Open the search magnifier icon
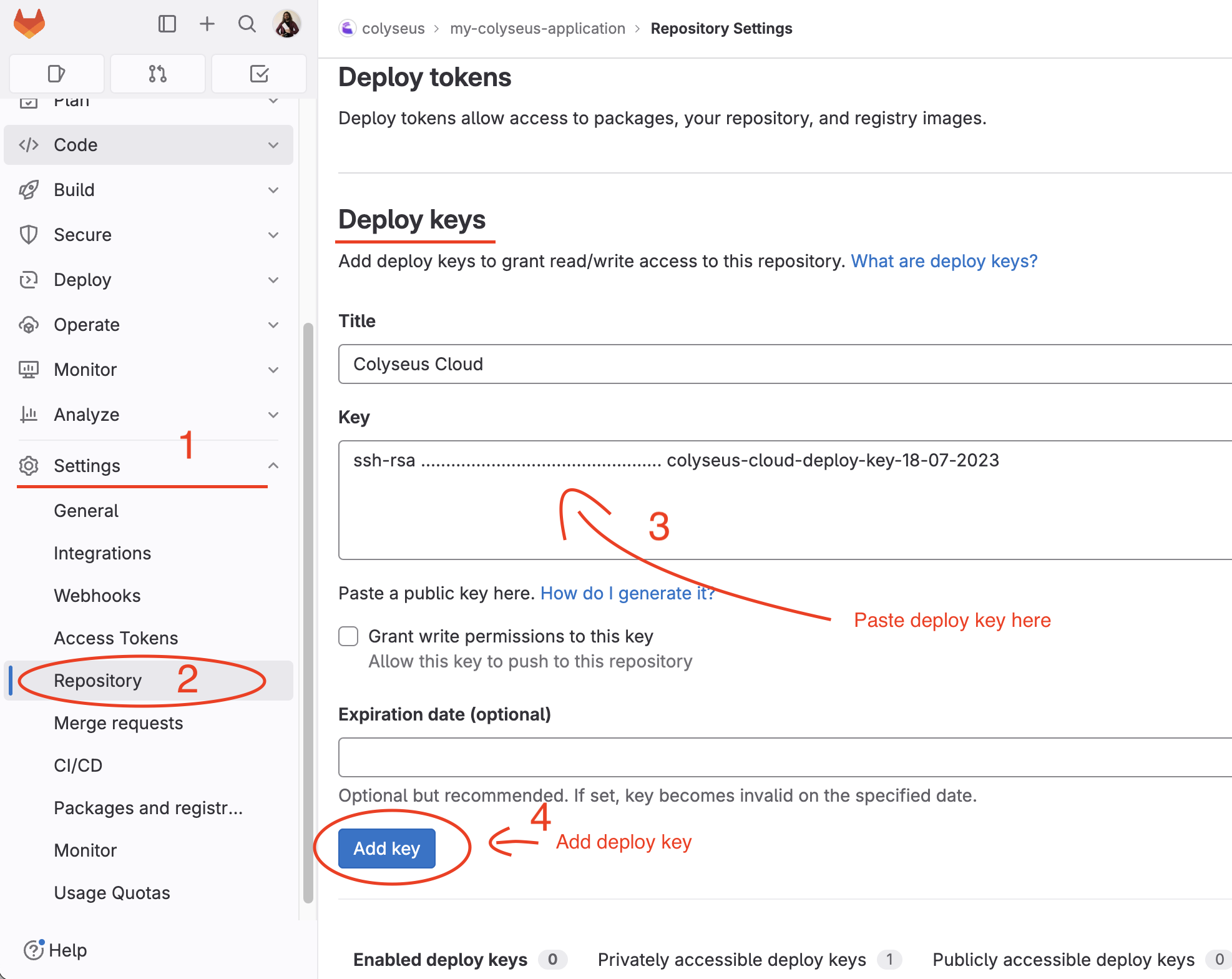The width and height of the screenshot is (1232, 979). click(x=247, y=24)
